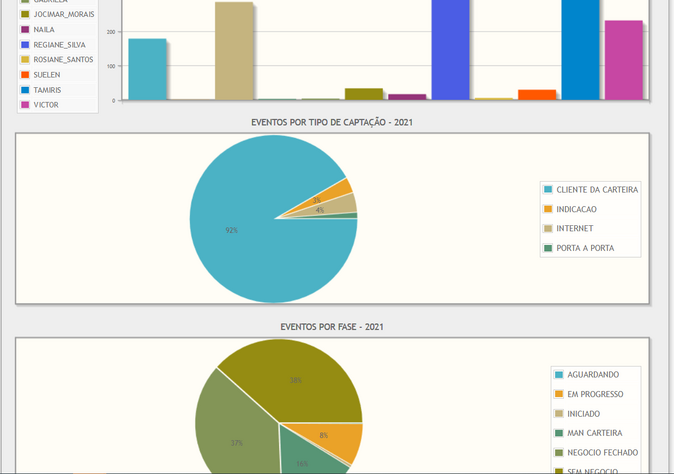Click the ROSIANE_SANTOS legend color swatch
674x474 pixels.
tap(25, 59)
